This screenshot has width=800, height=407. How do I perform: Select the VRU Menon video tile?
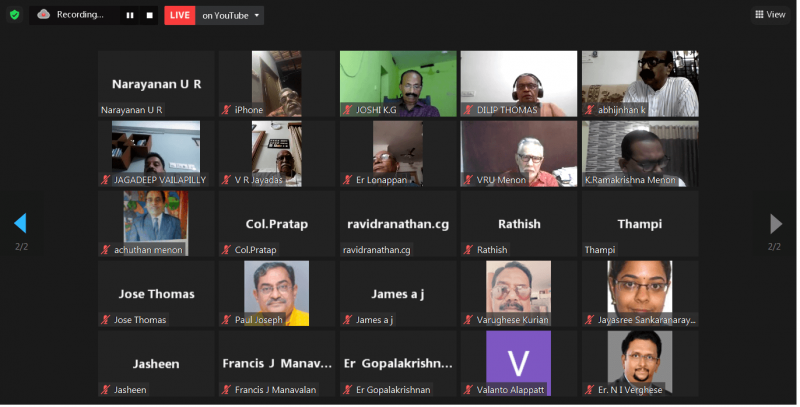(x=519, y=154)
